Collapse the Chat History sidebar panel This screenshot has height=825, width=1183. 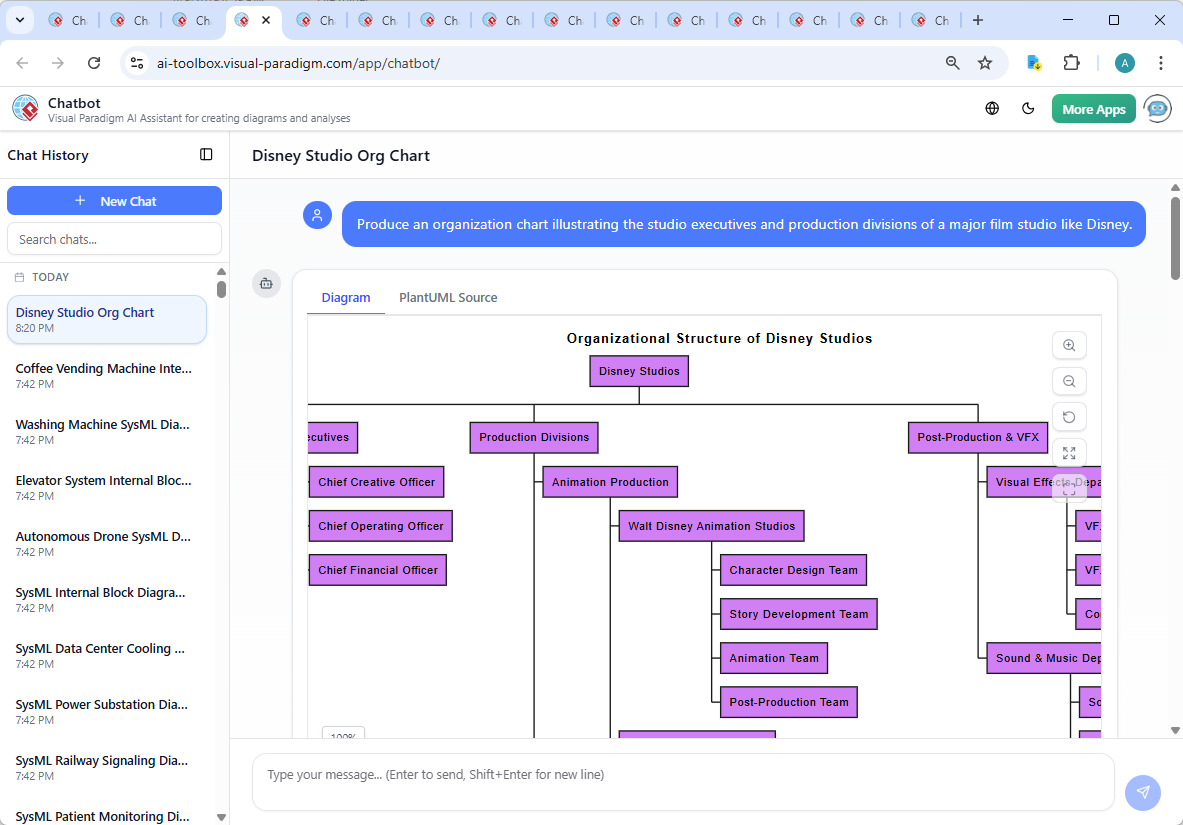(x=206, y=155)
